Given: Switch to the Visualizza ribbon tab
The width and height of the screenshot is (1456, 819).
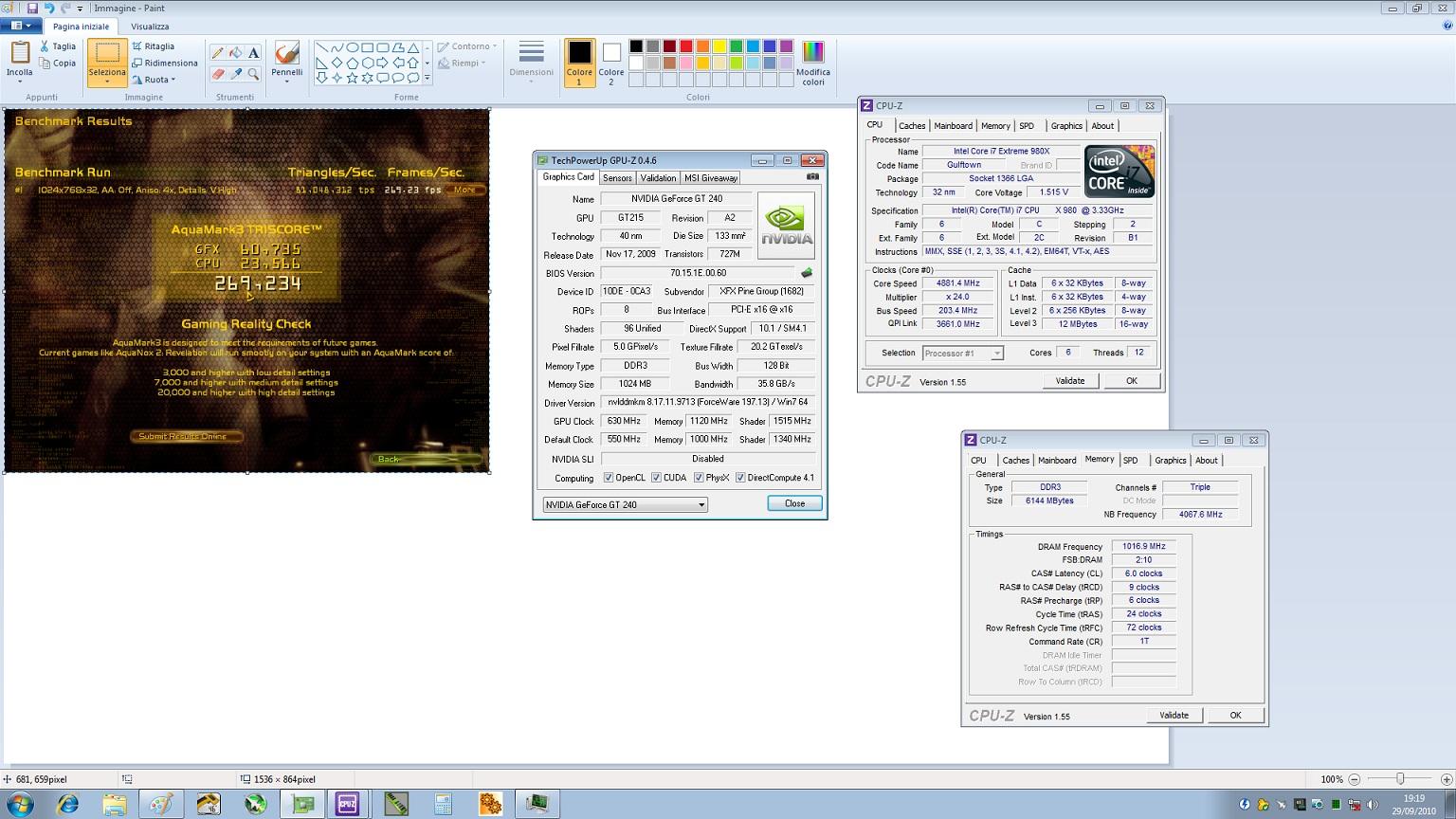Looking at the screenshot, I should [150, 27].
